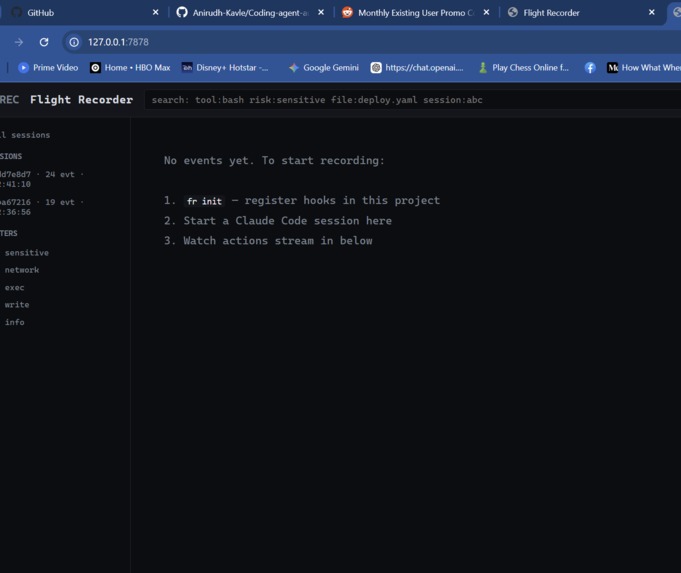Open the How What When bookmark
The image size is (681, 573).
tap(644, 68)
